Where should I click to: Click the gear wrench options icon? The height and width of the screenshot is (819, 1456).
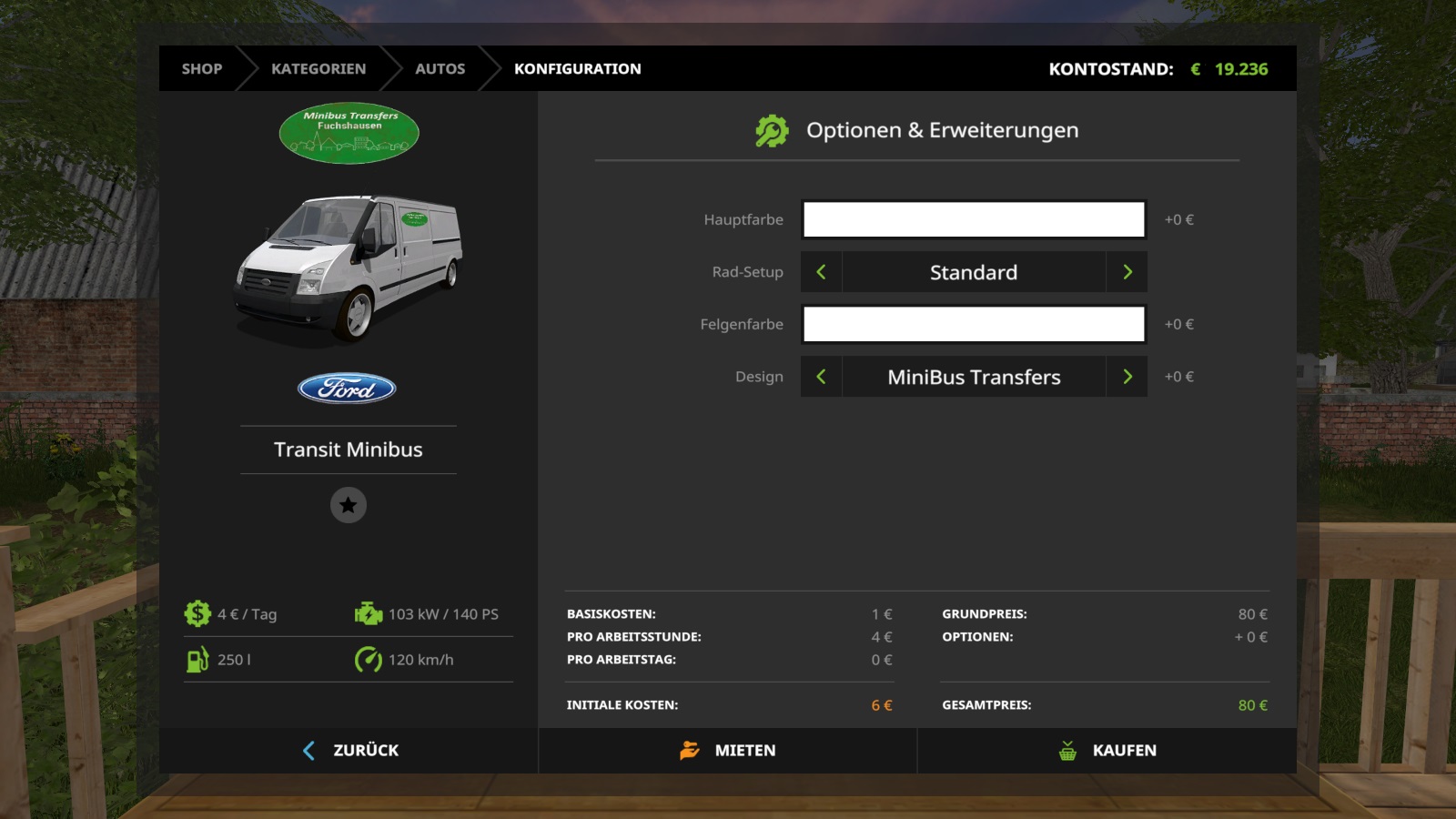(772, 131)
